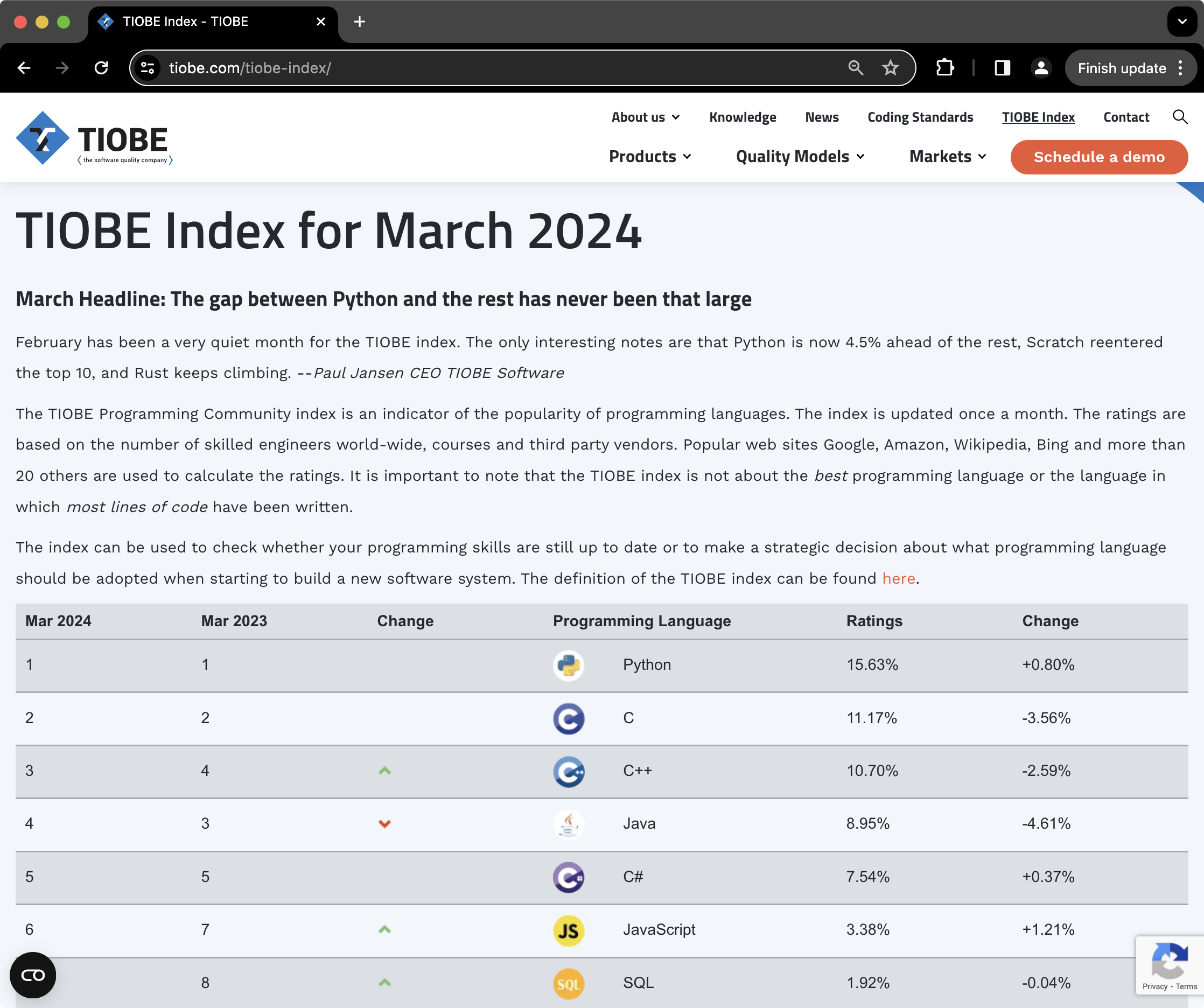The image size is (1204, 1008).
Task: Click the Java logo icon
Action: (x=569, y=824)
